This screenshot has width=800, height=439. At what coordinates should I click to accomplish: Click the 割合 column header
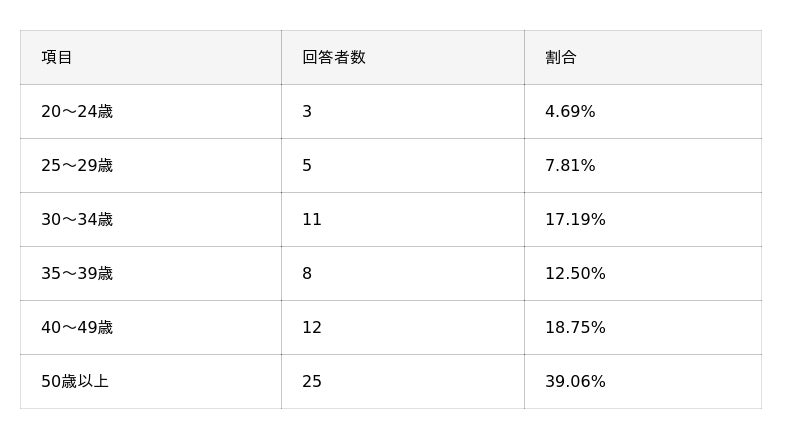pos(561,58)
